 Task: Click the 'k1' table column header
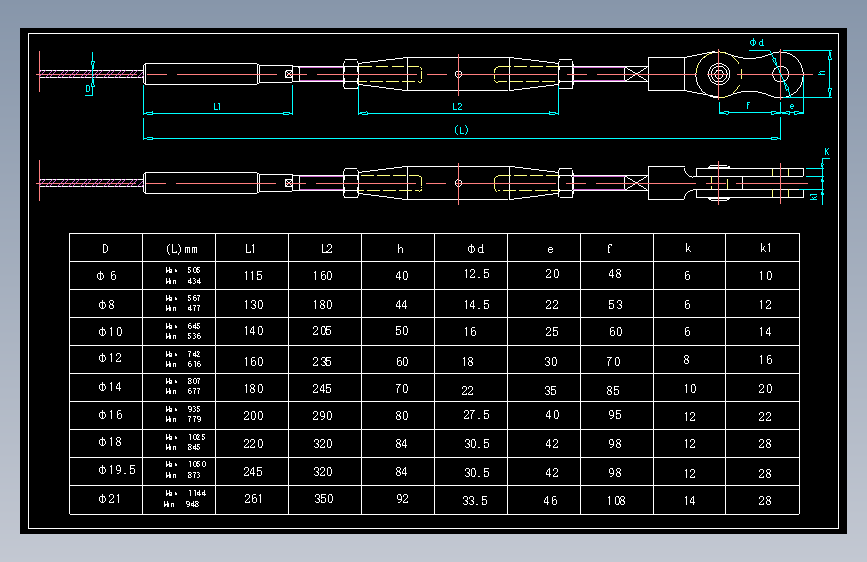765,248
